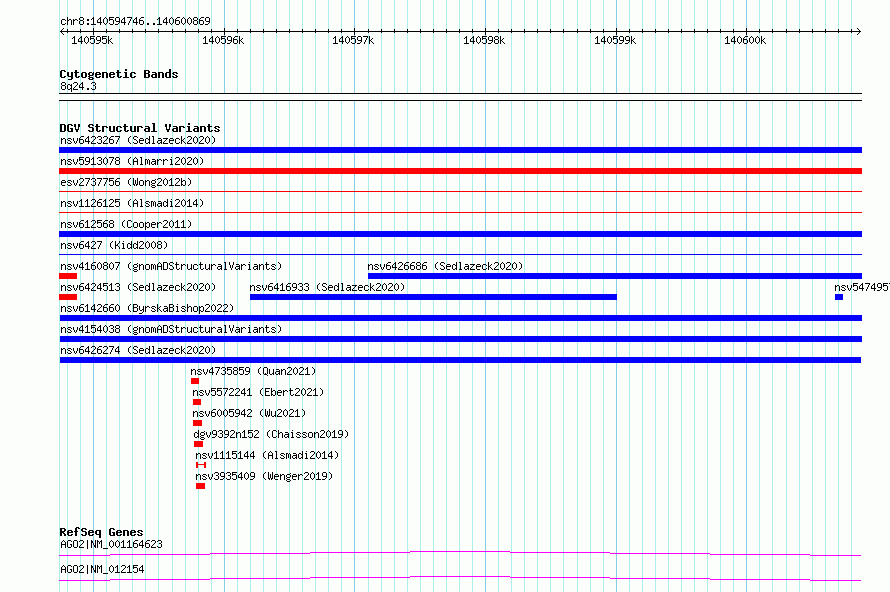890x592 pixels.
Task: Open the nsv5572241 (Ebert2021) label
Action: pyautogui.click(x=258, y=392)
